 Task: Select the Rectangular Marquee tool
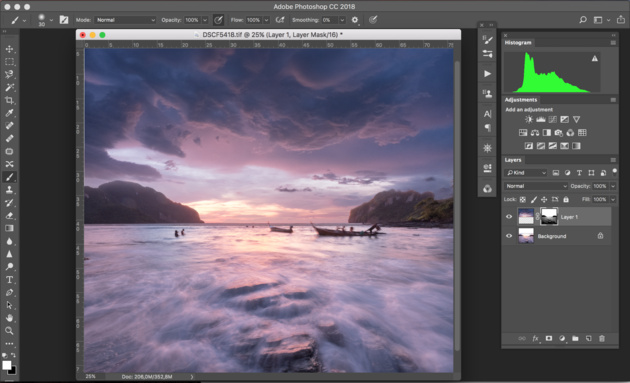tap(9, 62)
